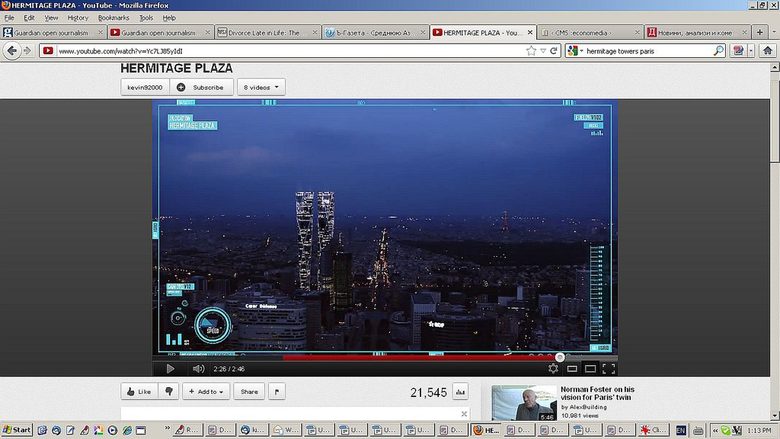Mute the video with the speaker icon
Image resolution: width=780 pixels, height=439 pixels.
click(x=198, y=368)
